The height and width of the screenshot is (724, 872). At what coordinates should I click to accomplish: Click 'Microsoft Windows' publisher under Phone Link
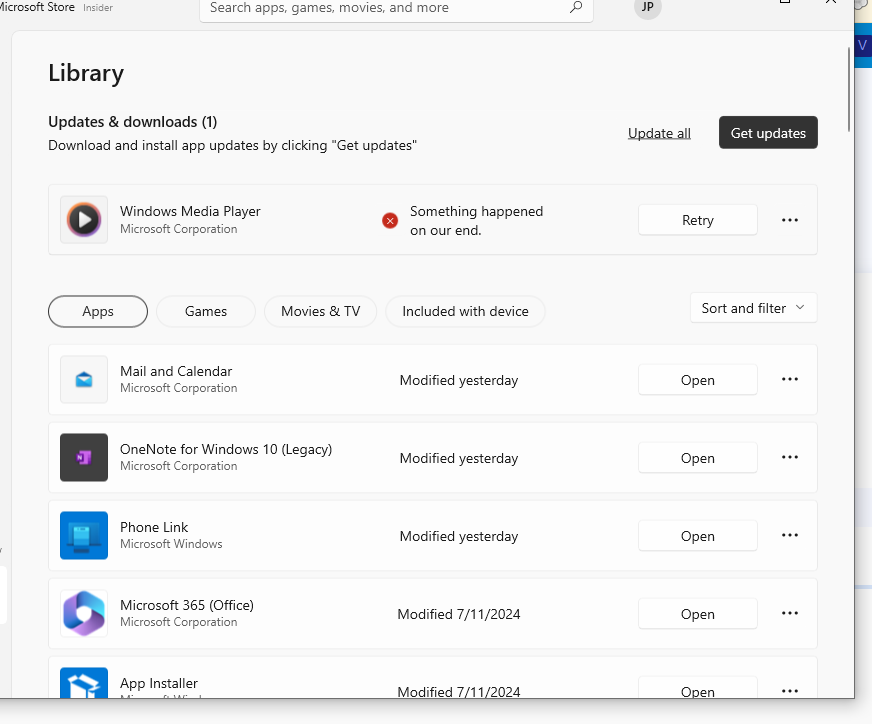(x=171, y=544)
